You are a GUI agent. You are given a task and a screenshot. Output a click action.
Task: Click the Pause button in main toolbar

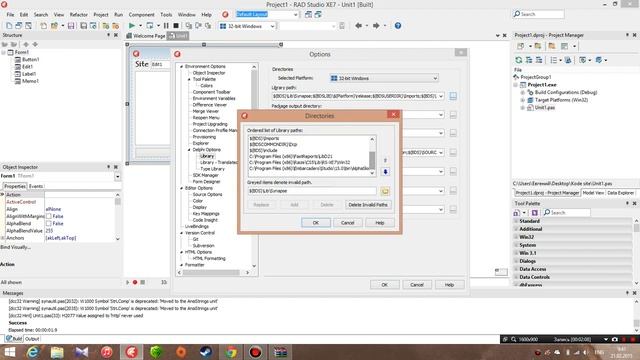click(166, 26)
